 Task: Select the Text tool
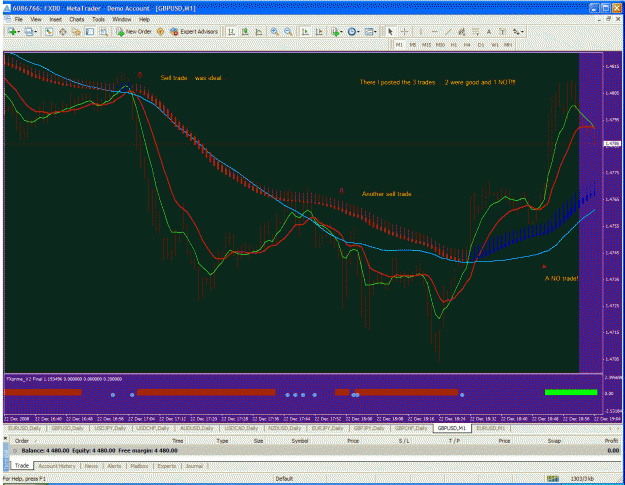tap(489, 32)
